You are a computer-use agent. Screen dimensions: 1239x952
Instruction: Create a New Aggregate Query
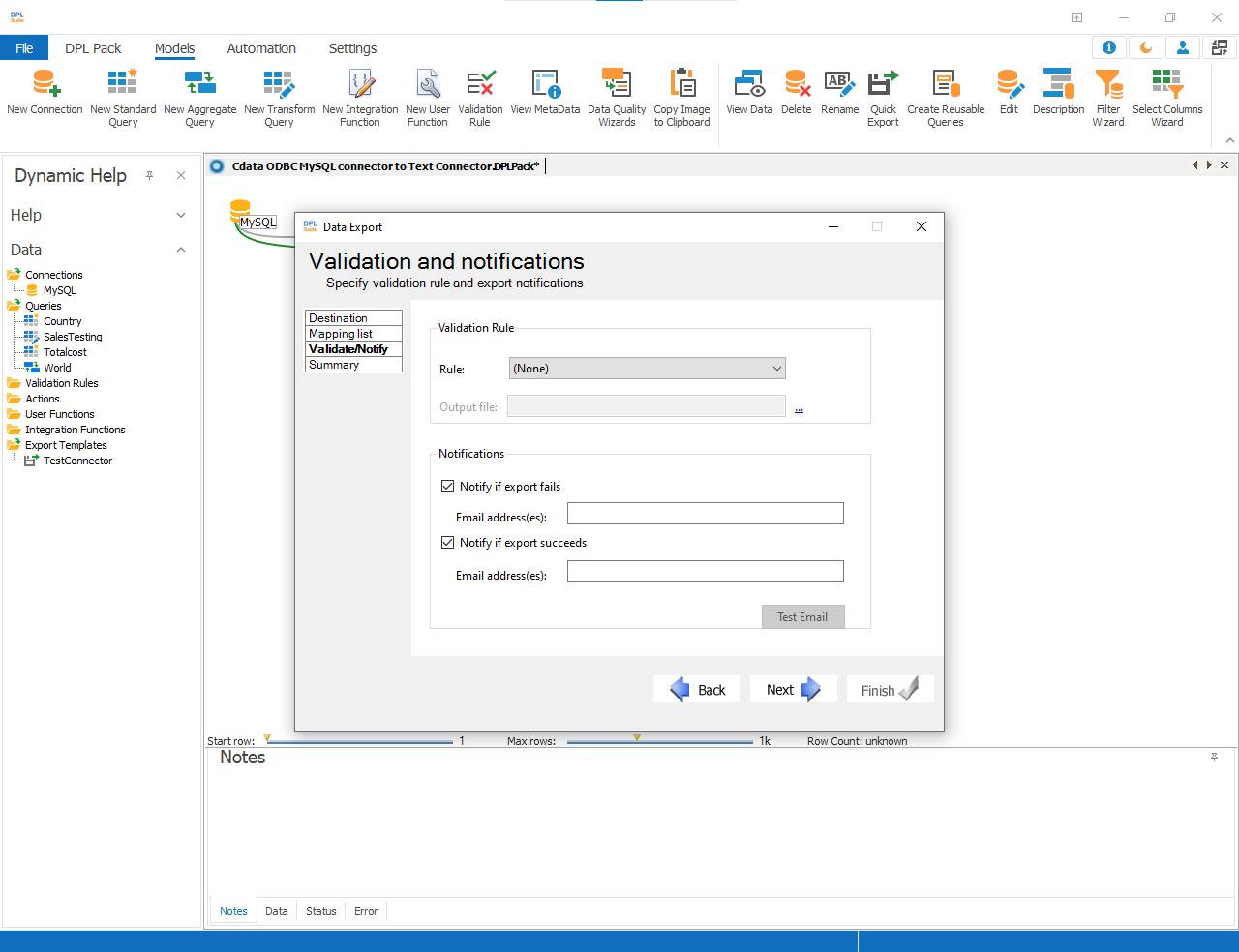pyautogui.click(x=200, y=98)
